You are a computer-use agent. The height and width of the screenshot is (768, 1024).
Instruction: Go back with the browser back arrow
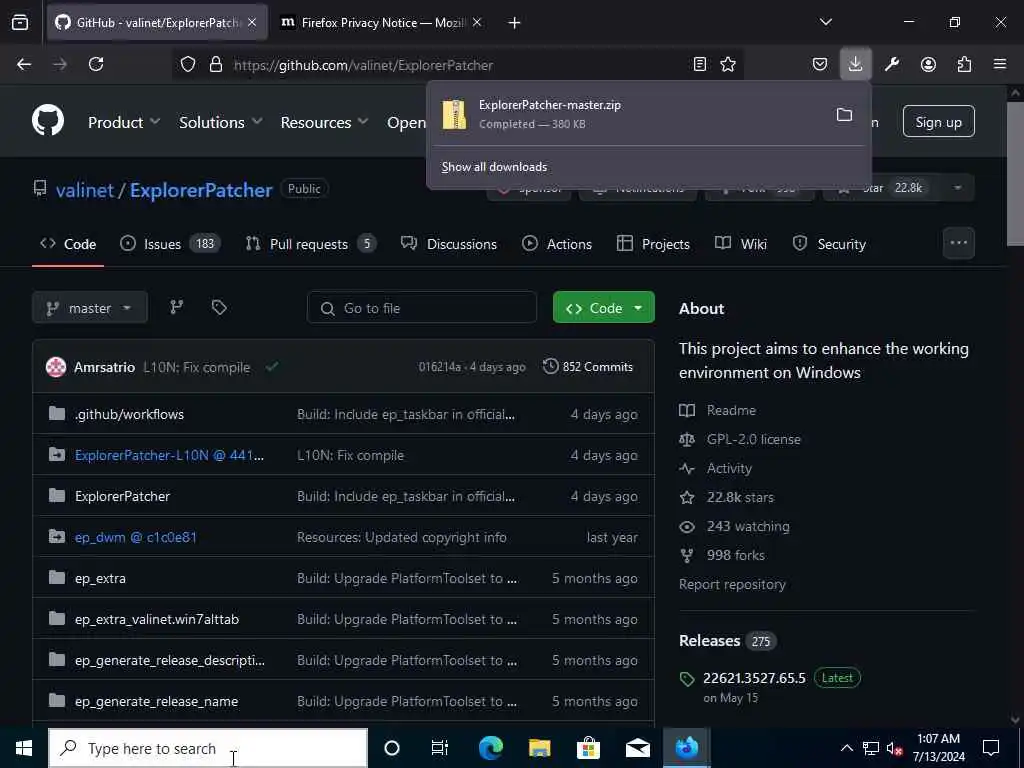(x=24, y=64)
